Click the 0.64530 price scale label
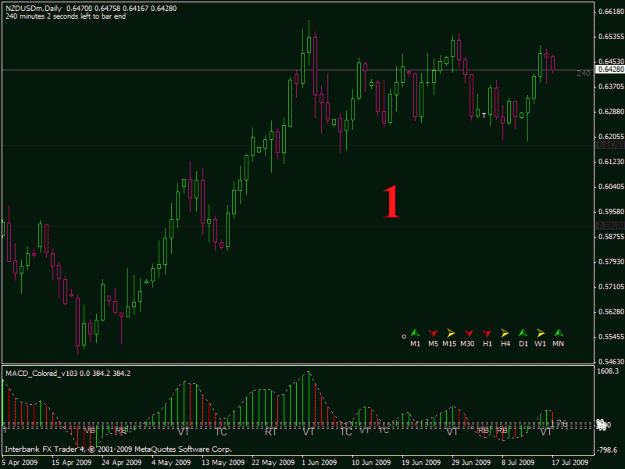 [611, 61]
